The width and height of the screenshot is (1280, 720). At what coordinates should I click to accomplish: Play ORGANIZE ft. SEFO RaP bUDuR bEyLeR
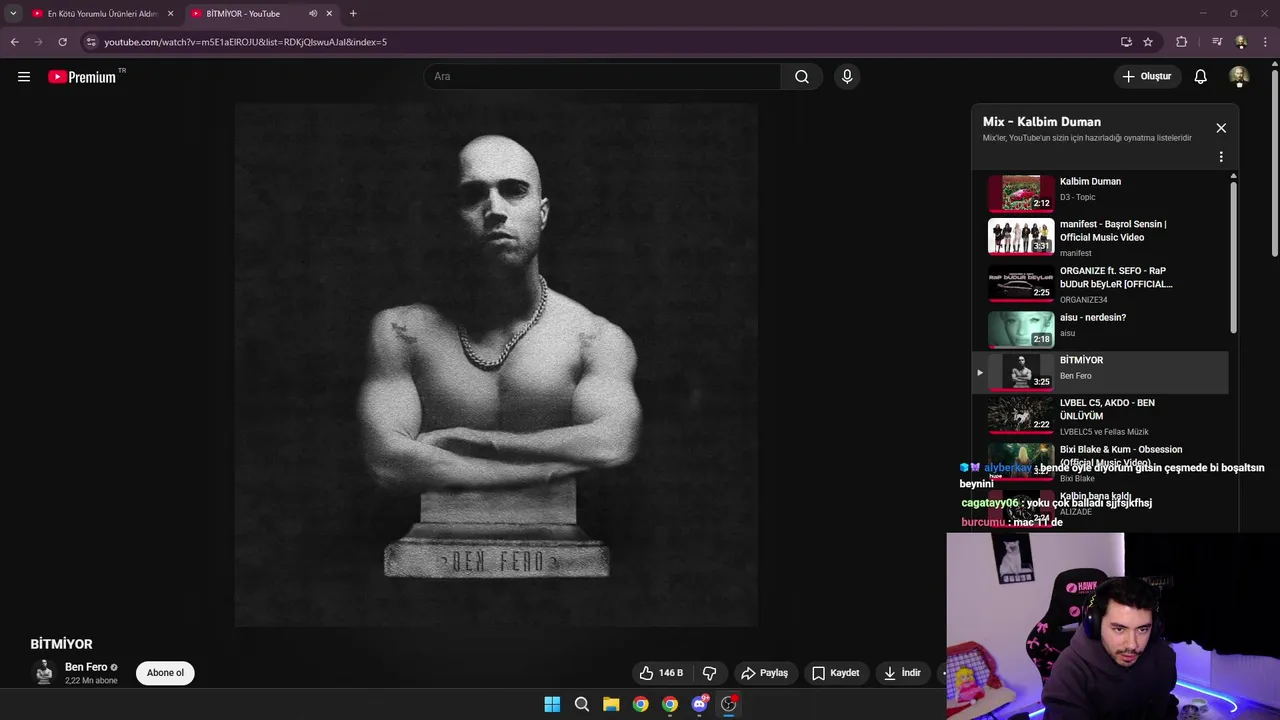(x=1100, y=284)
